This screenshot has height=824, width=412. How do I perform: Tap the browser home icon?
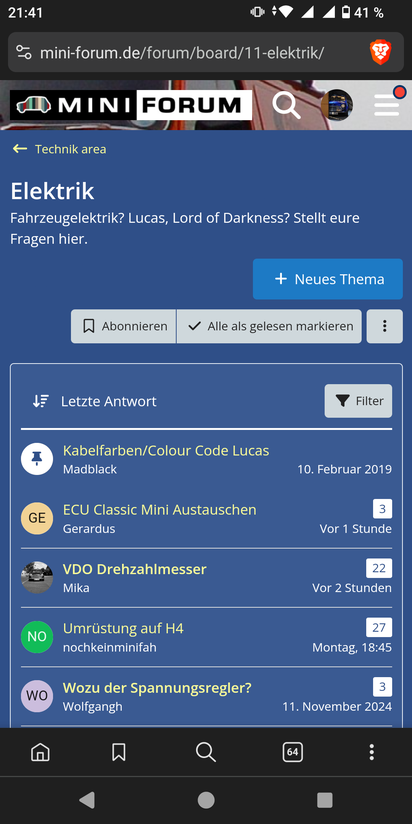[40, 753]
